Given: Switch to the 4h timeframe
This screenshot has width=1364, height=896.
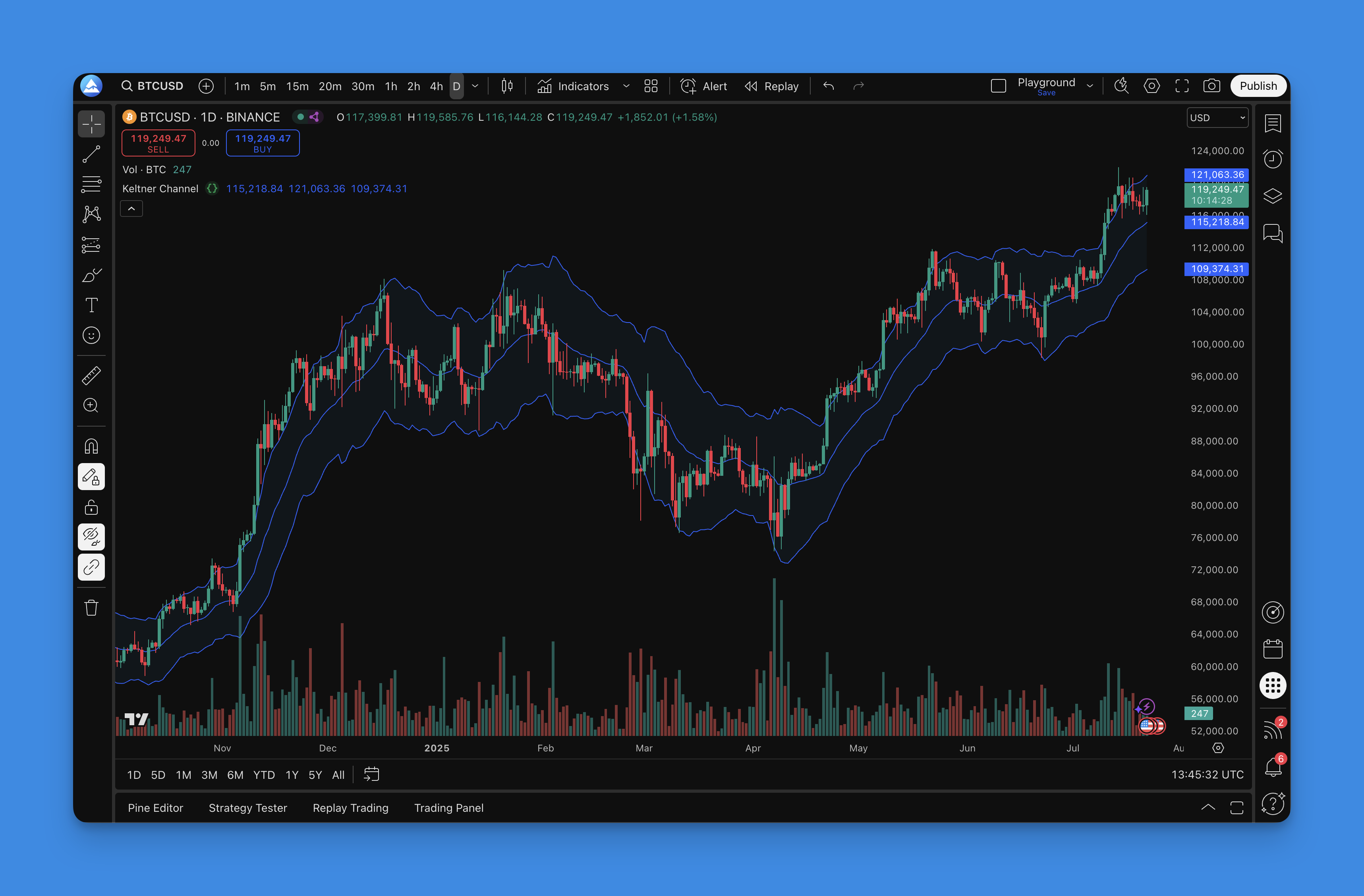Looking at the screenshot, I should pyautogui.click(x=436, y=86).
